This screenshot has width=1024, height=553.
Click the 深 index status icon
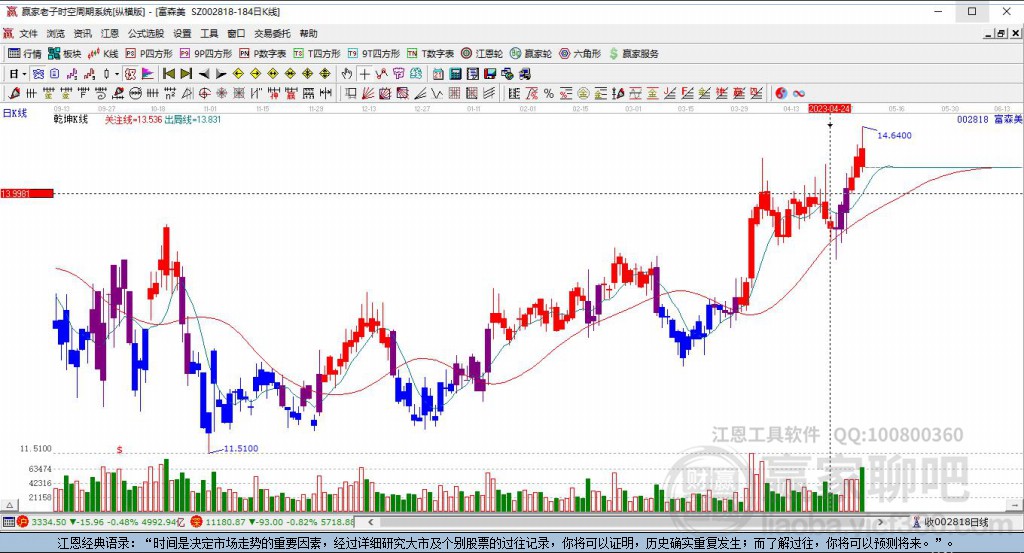197,522
